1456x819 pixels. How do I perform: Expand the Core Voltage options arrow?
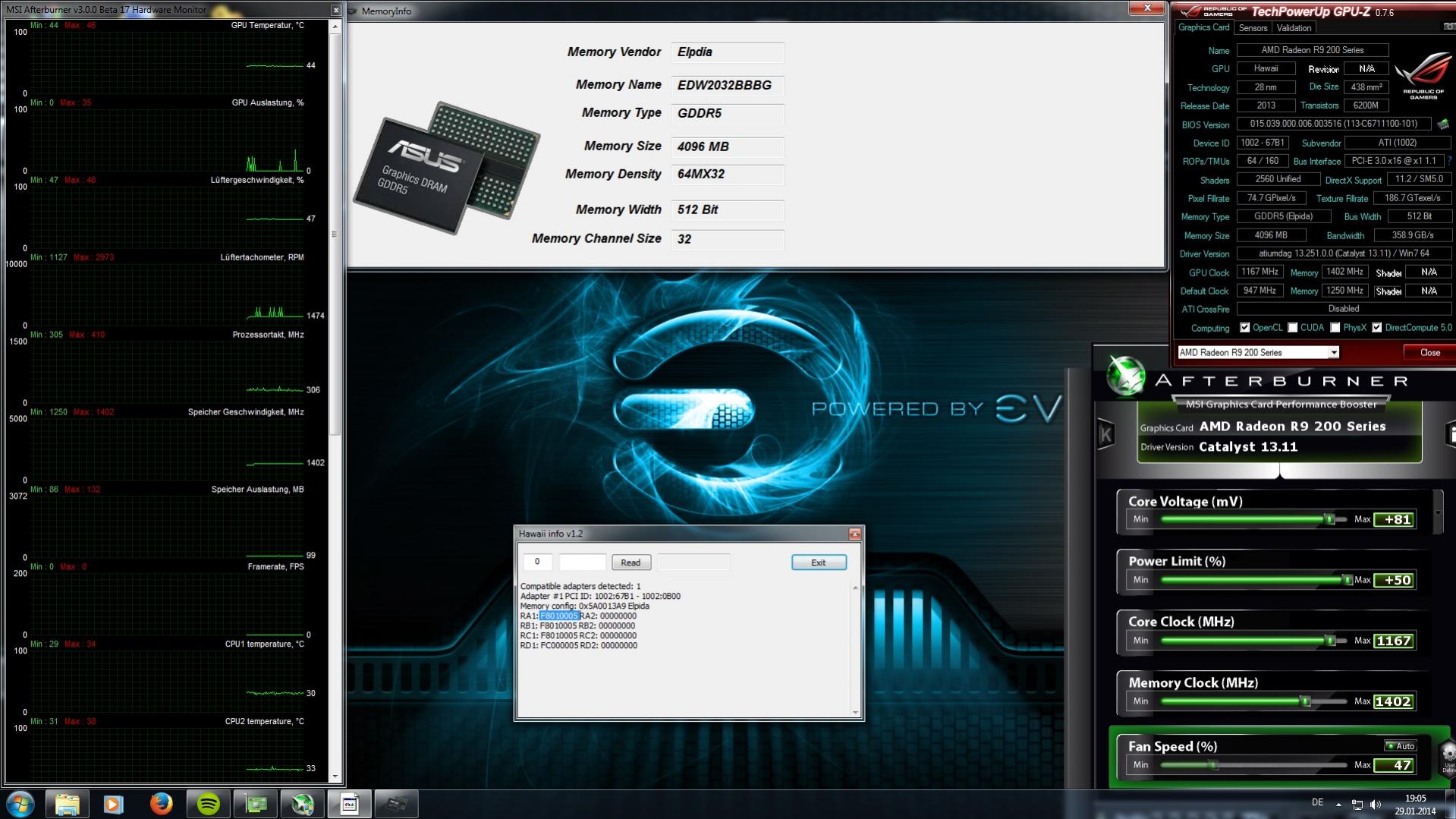pyautogui.click(x=1437, y=513)
